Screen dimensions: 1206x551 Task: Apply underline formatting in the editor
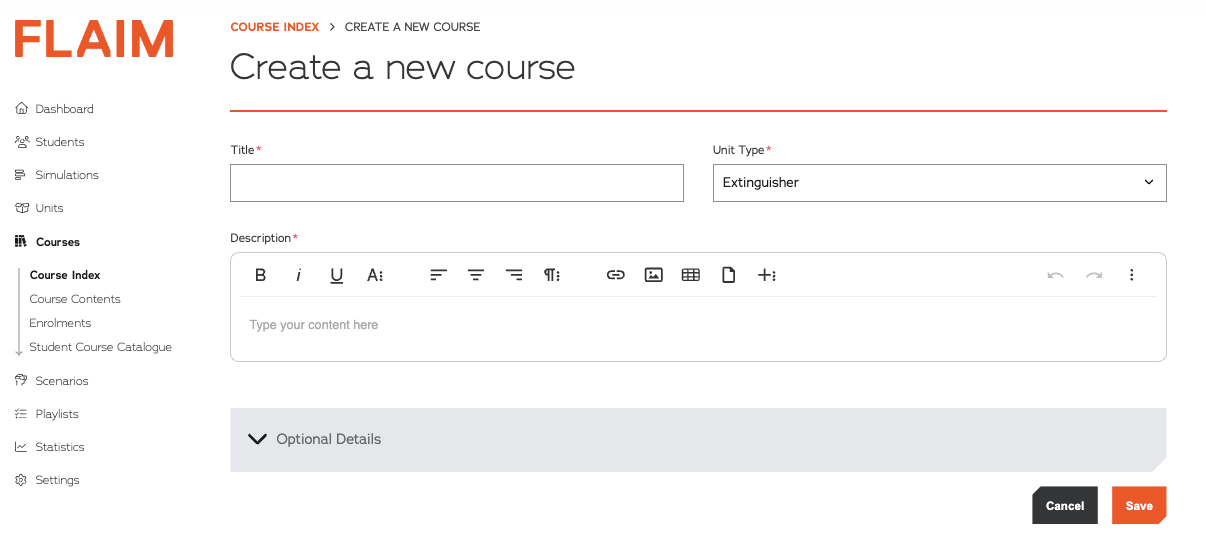(337, 275)
